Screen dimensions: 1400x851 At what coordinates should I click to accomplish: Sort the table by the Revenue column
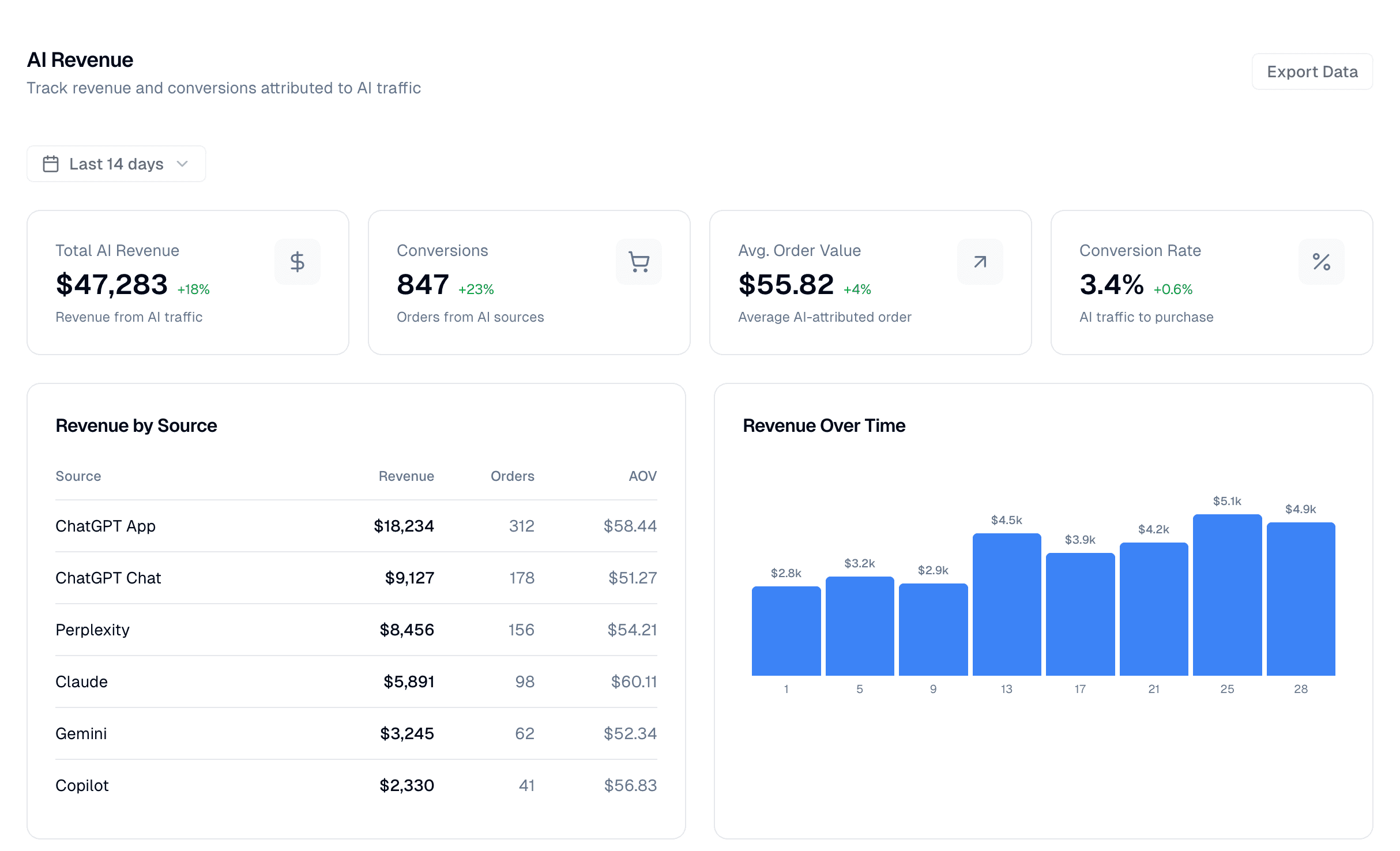click(x=407, y=476)
